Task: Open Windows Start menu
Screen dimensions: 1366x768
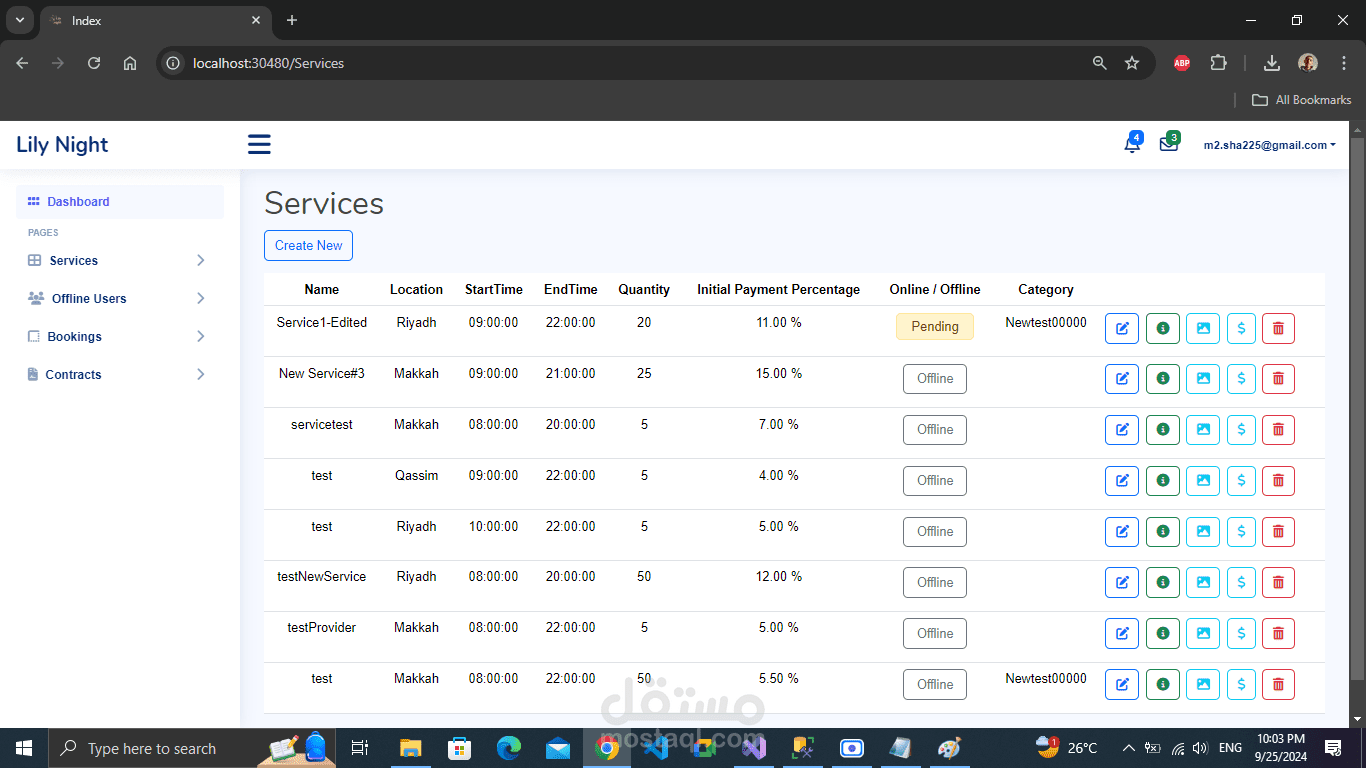Action: pos(24,748)
